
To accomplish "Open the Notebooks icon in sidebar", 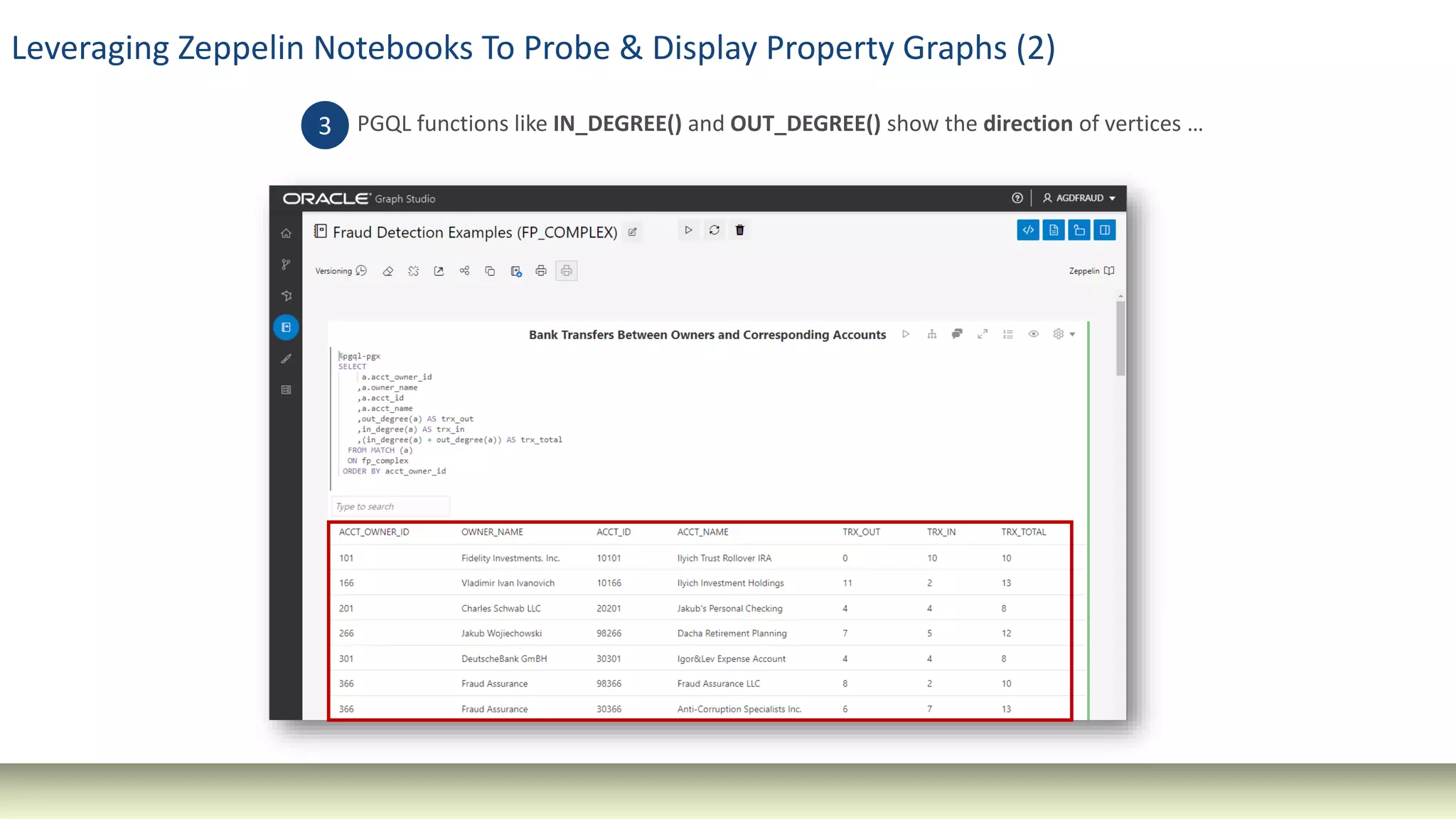I will (286, 327).
